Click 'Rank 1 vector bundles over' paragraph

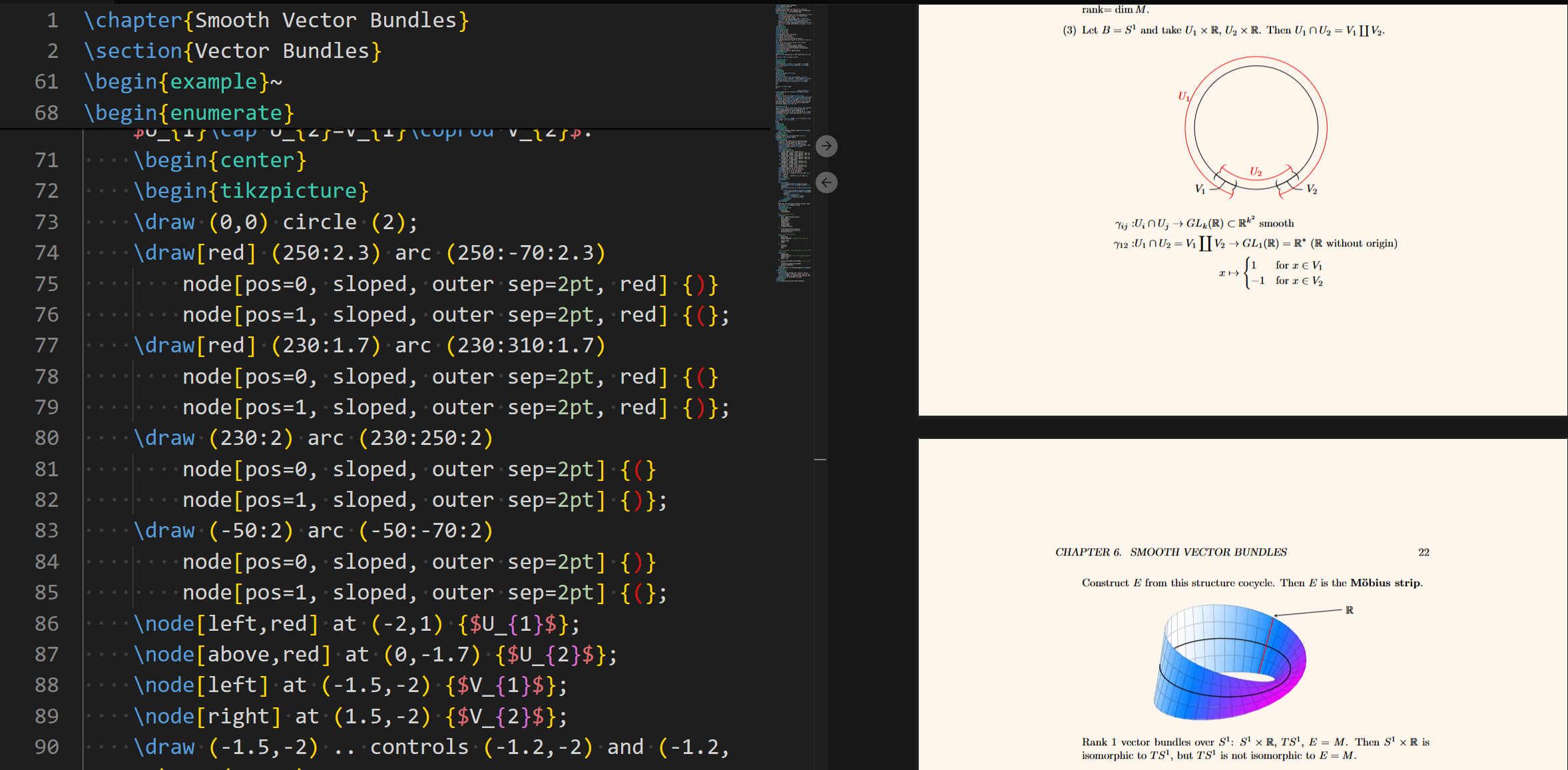coord(1256,749)
